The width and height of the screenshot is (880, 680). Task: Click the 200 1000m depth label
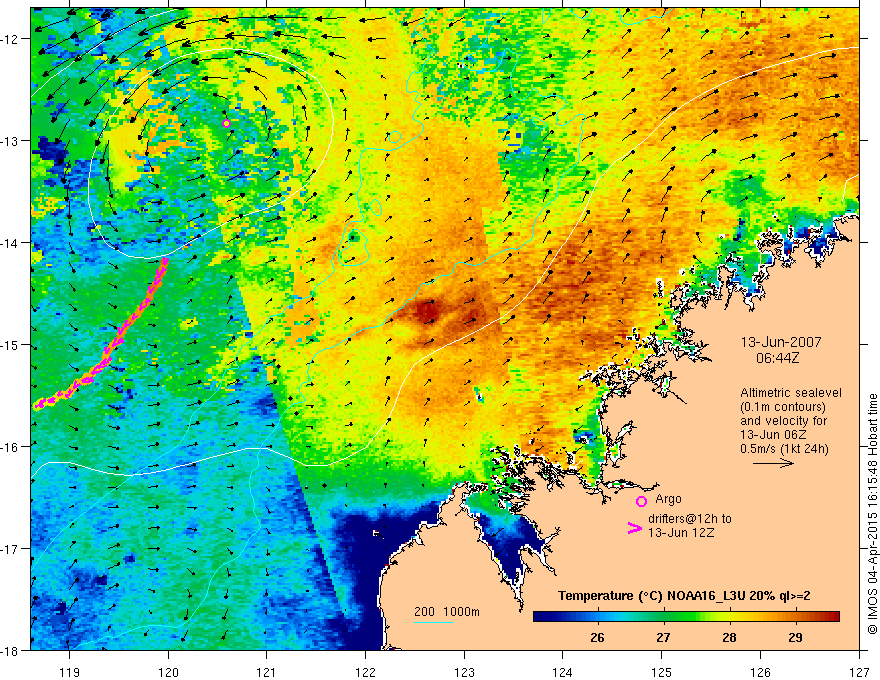(x=447, y=612)
